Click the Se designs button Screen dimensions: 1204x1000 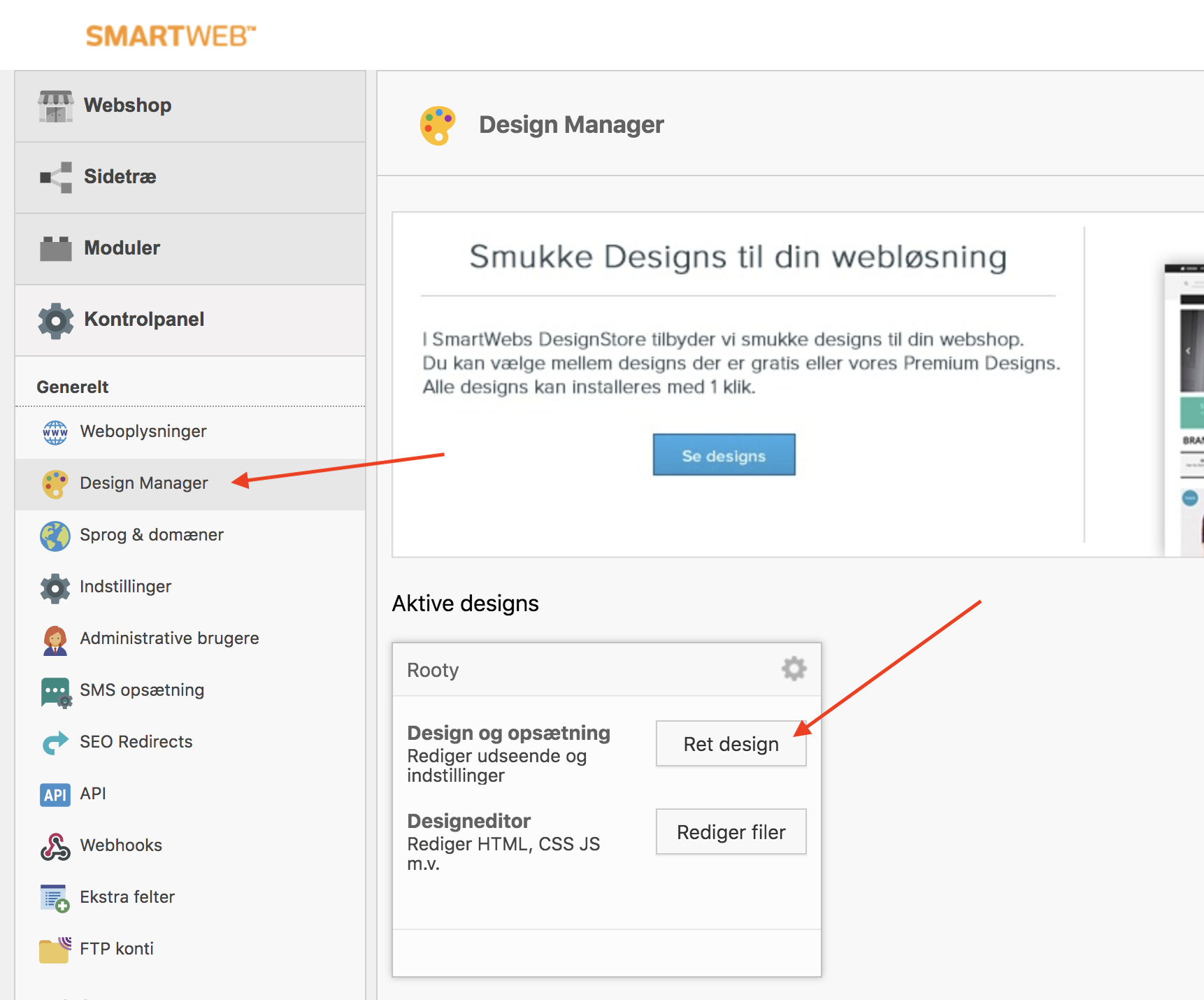(x=724, y=454)
